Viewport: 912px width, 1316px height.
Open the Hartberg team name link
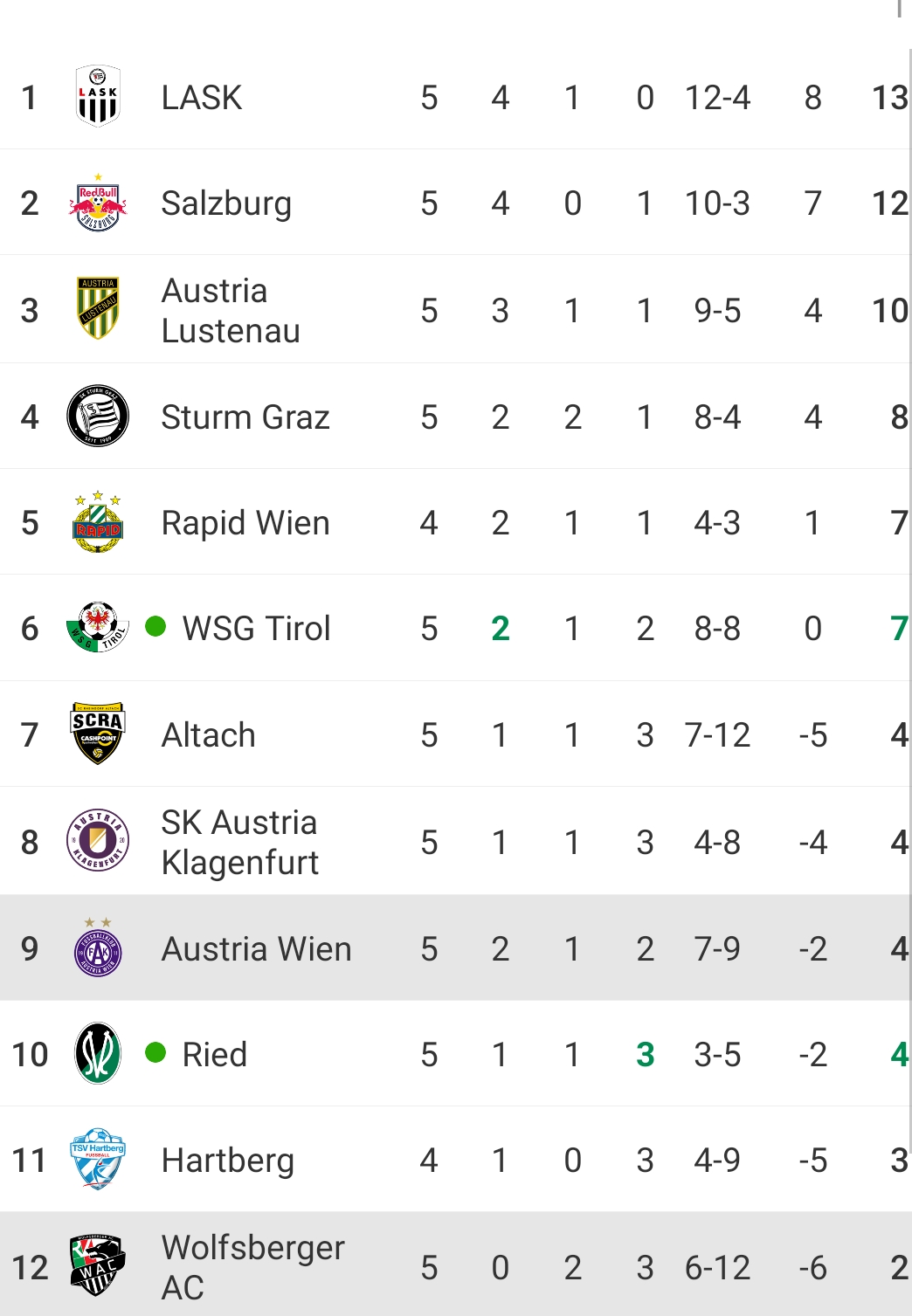tap(228, 1161)
